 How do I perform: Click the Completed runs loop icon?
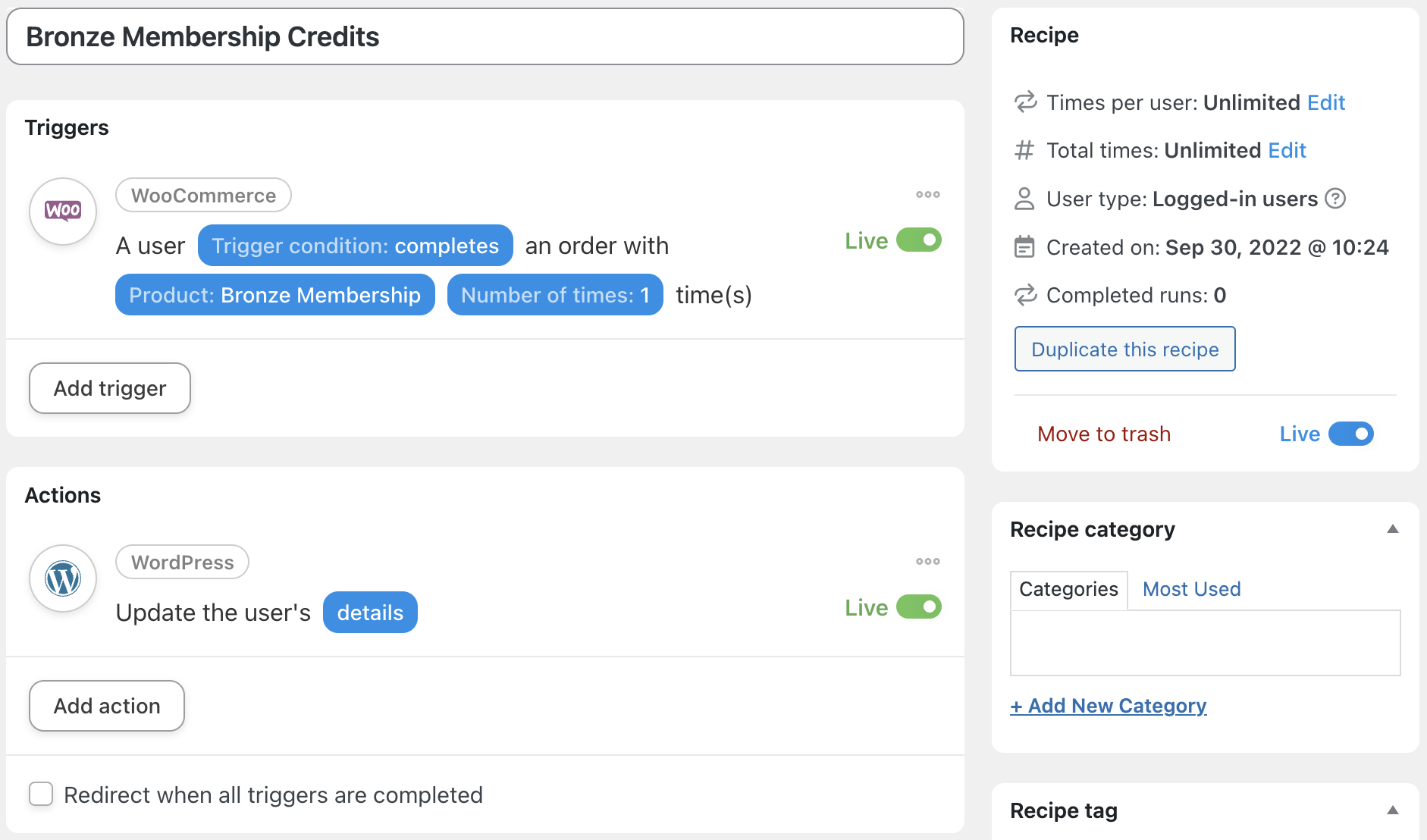pyautogui.click(x=1025, y=295)
